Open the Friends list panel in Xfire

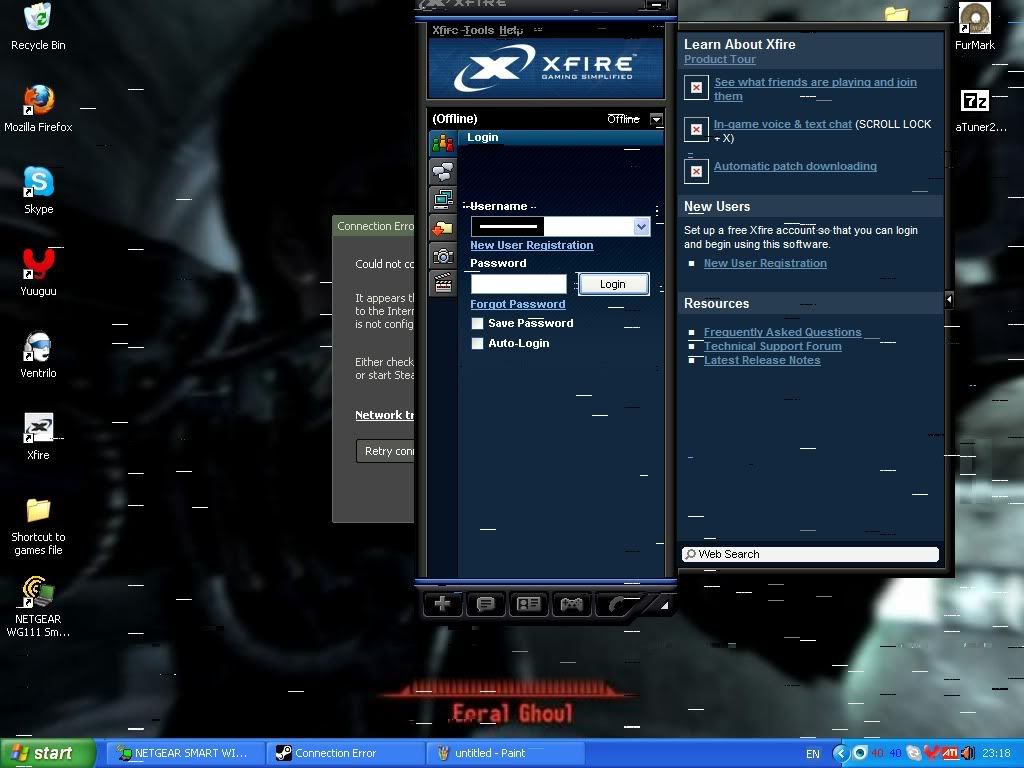(442, 142)
